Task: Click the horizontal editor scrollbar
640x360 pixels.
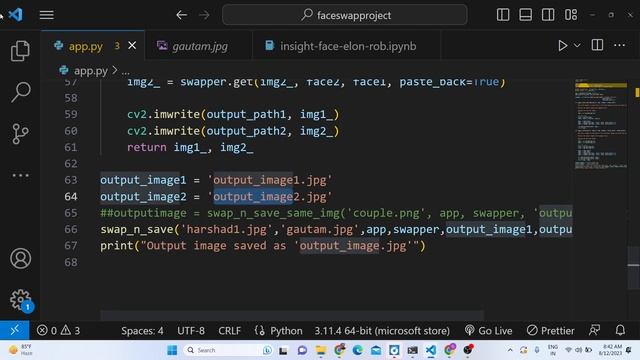Action: tap(292, 315)
